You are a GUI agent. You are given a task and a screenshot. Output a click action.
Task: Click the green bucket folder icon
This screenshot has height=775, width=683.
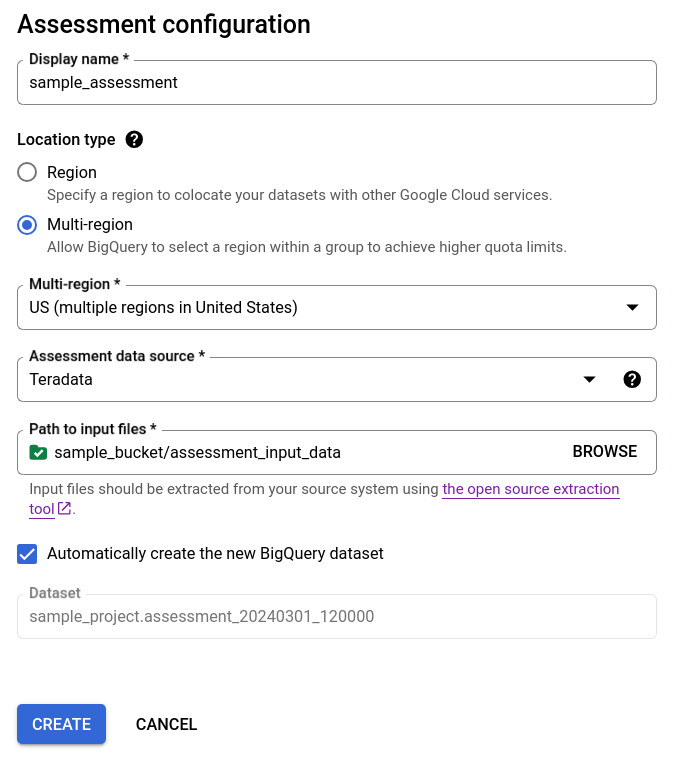point(38,452)
